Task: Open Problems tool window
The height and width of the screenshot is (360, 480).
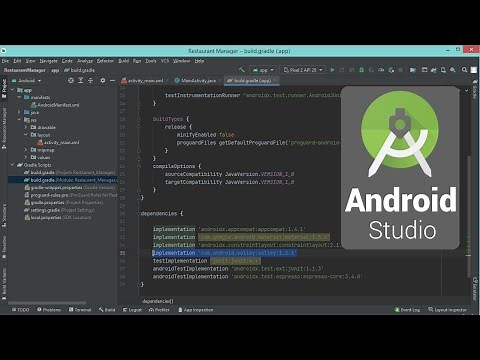Action: point(49,310)
